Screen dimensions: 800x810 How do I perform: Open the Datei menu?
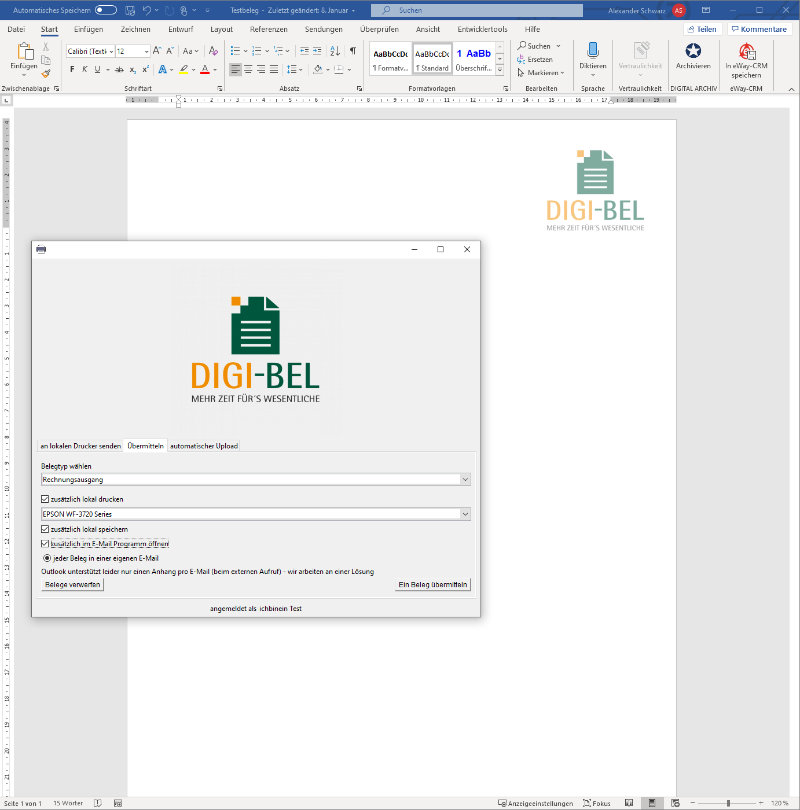pos(17,29)
